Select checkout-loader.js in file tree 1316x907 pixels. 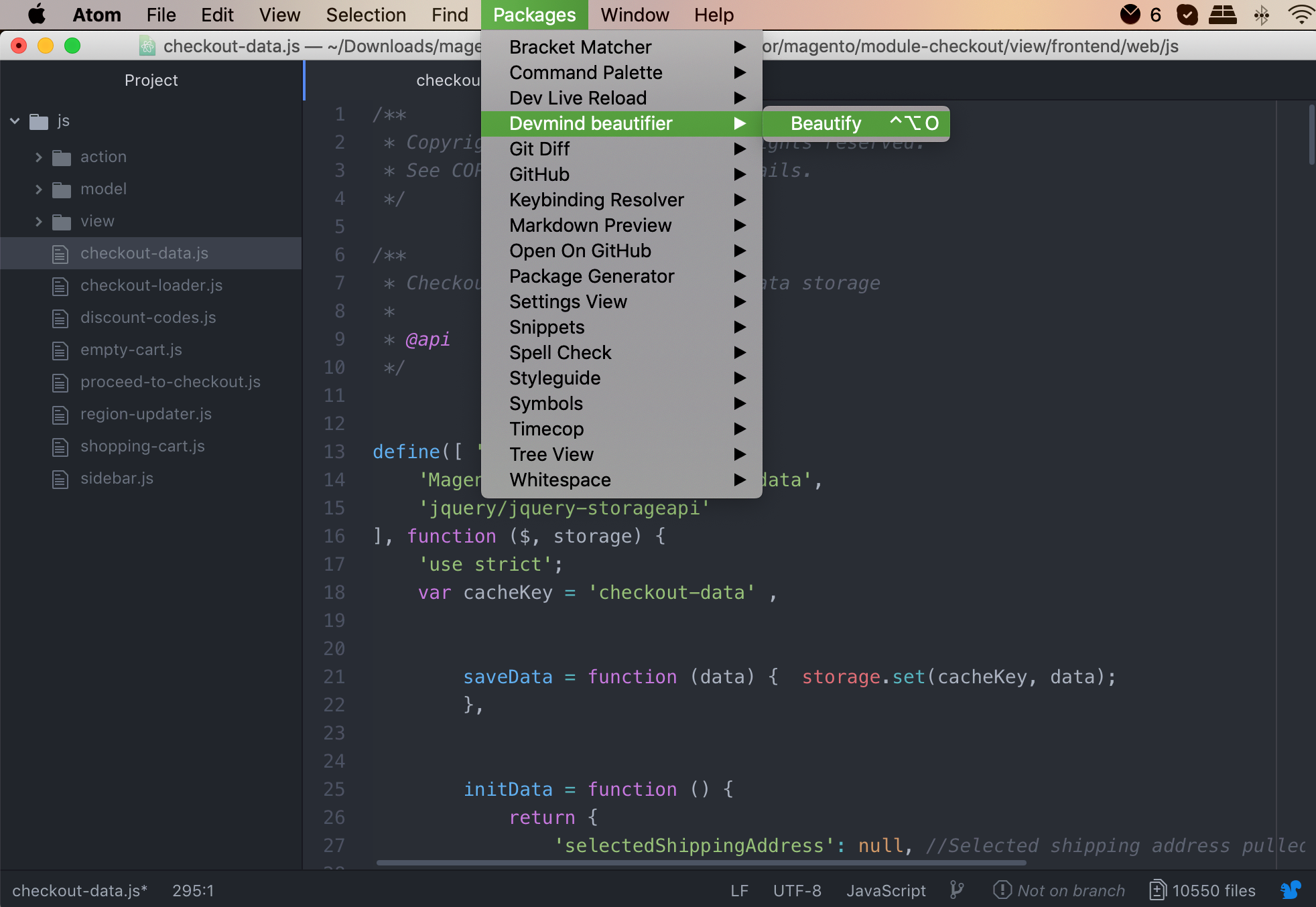[152, 285]
